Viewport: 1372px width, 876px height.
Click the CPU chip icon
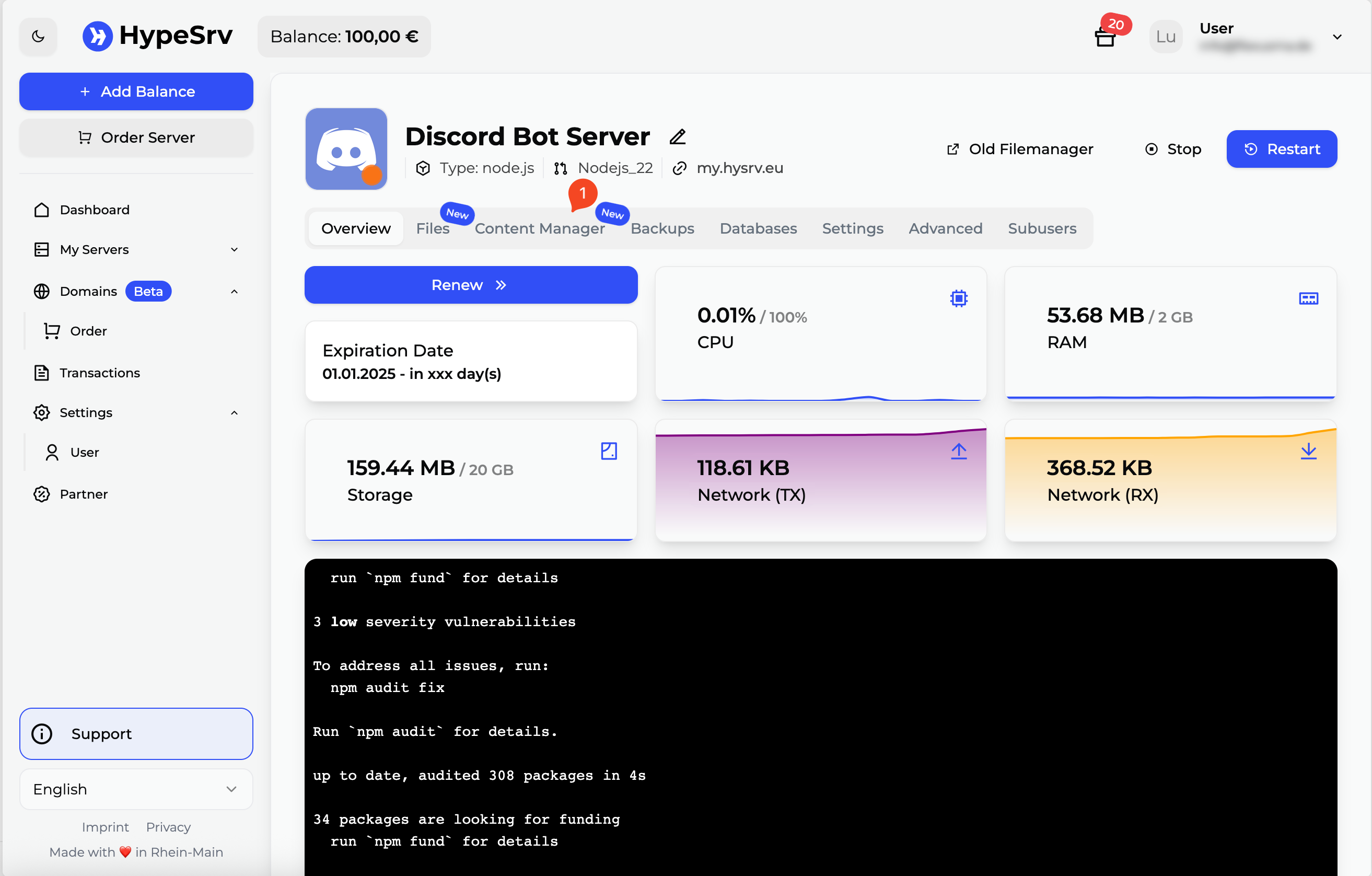(x=958, y=298)
